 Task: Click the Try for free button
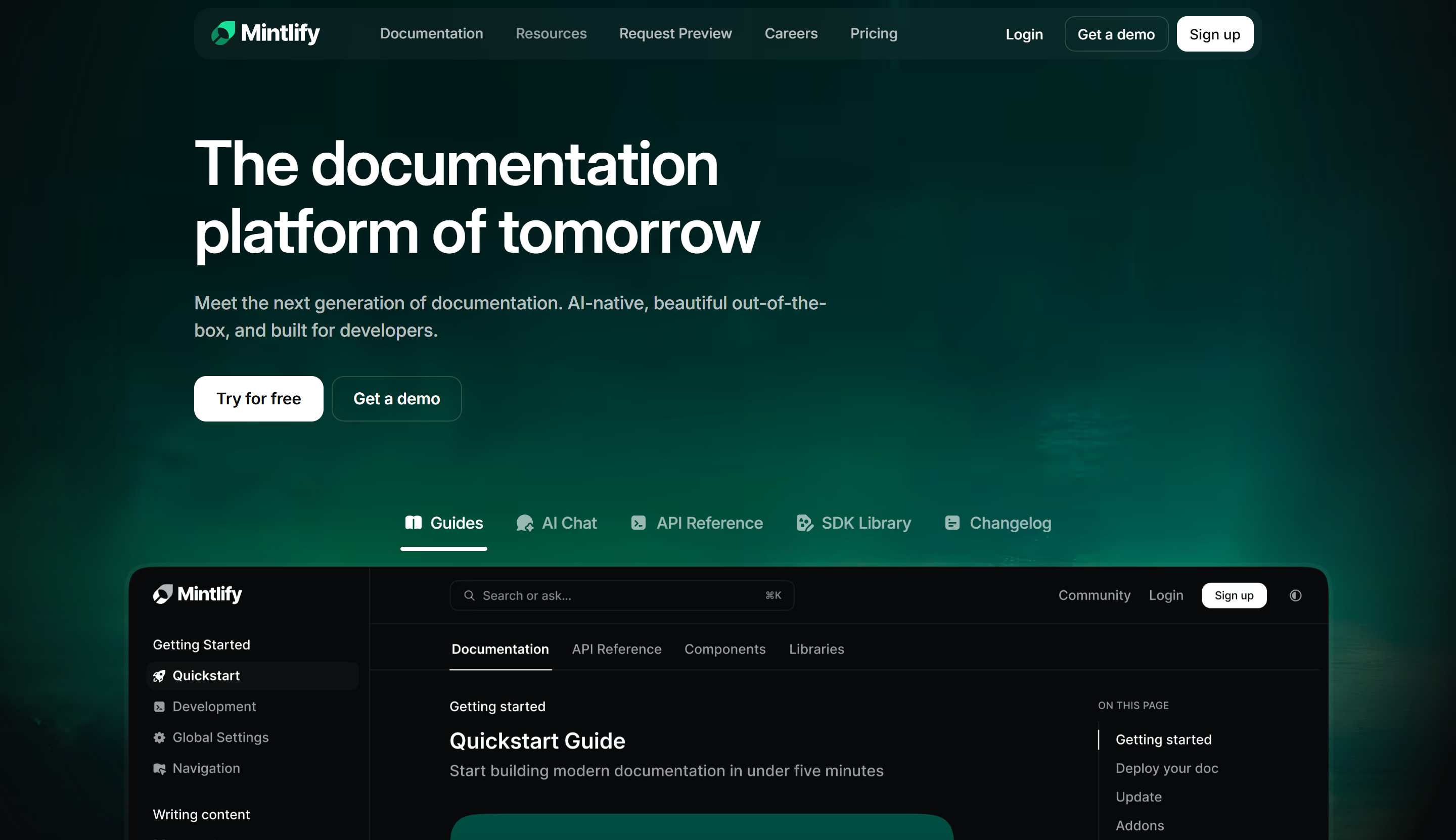pos(258,398)
